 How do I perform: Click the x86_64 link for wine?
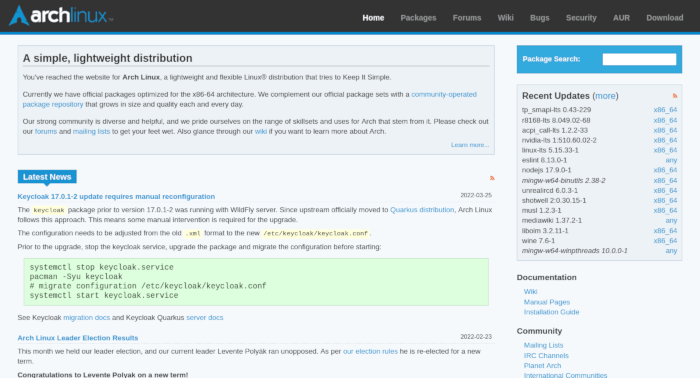pos(665,241)
